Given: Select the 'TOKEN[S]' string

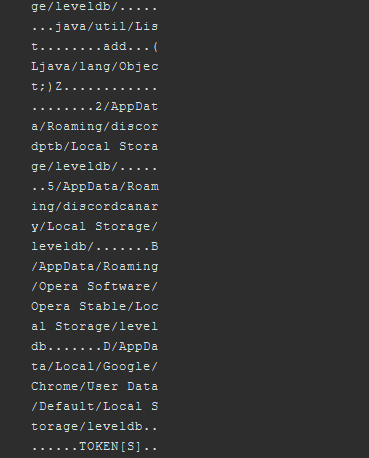Looking at the screenshot, I should click(110, 447).
